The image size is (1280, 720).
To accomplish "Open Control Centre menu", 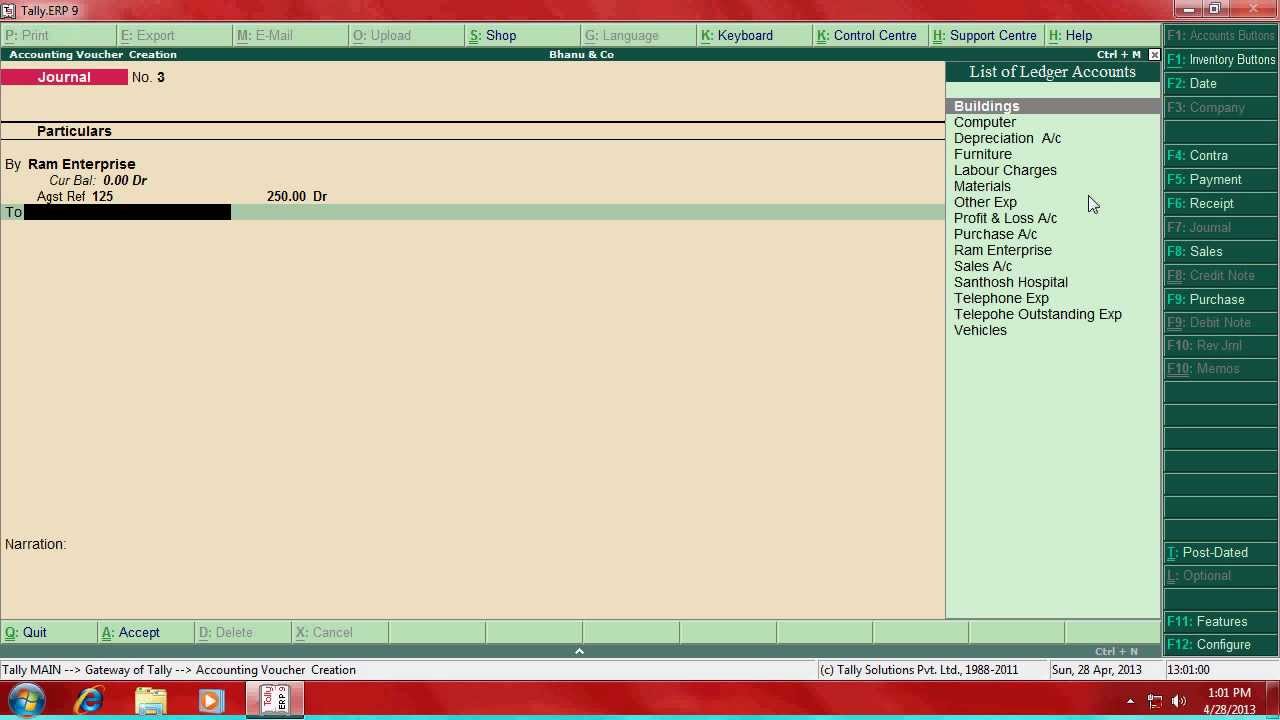I will (x=870, y=35).
